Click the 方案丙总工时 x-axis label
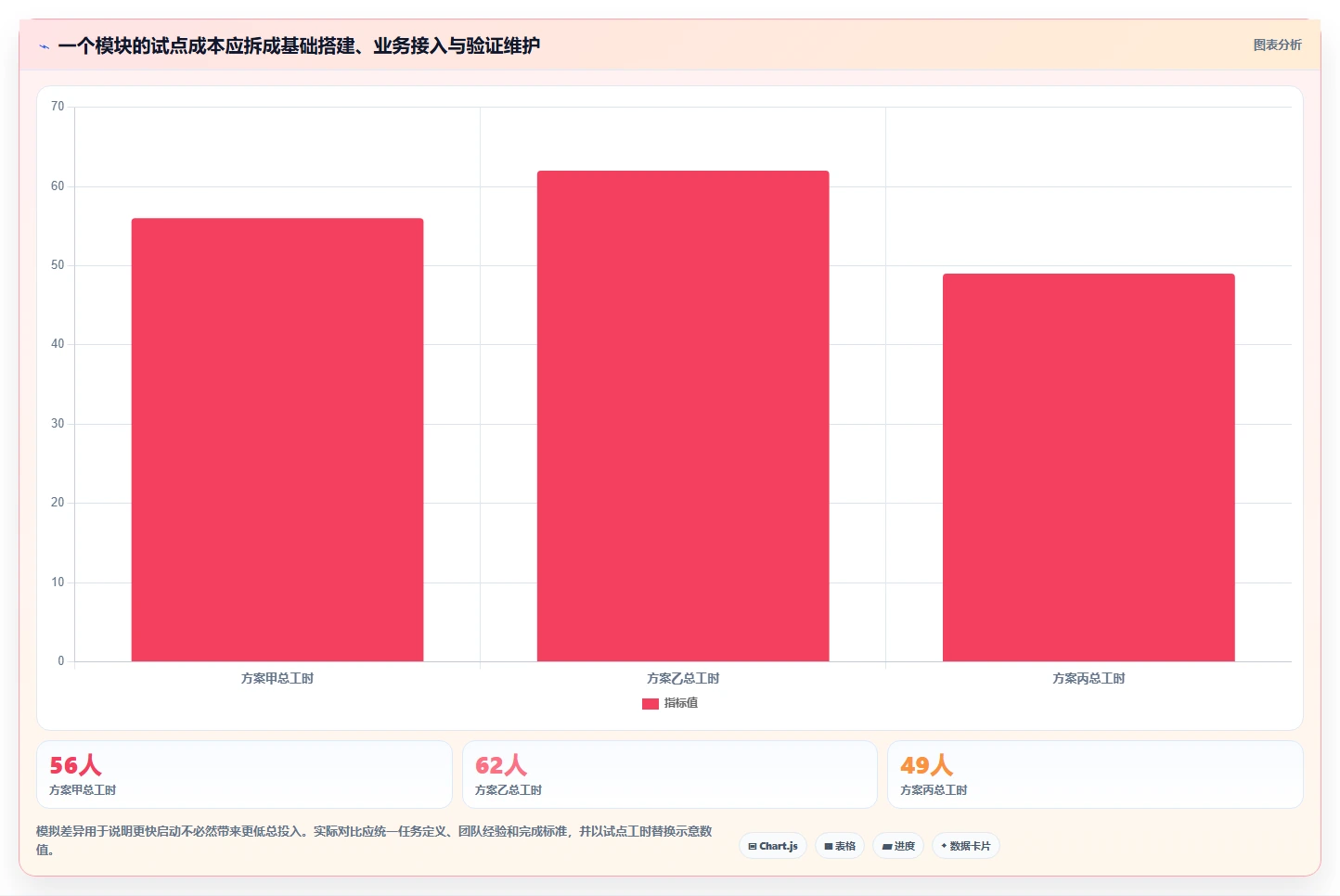Viewport: 1340px width, 896px height. 1089,679
